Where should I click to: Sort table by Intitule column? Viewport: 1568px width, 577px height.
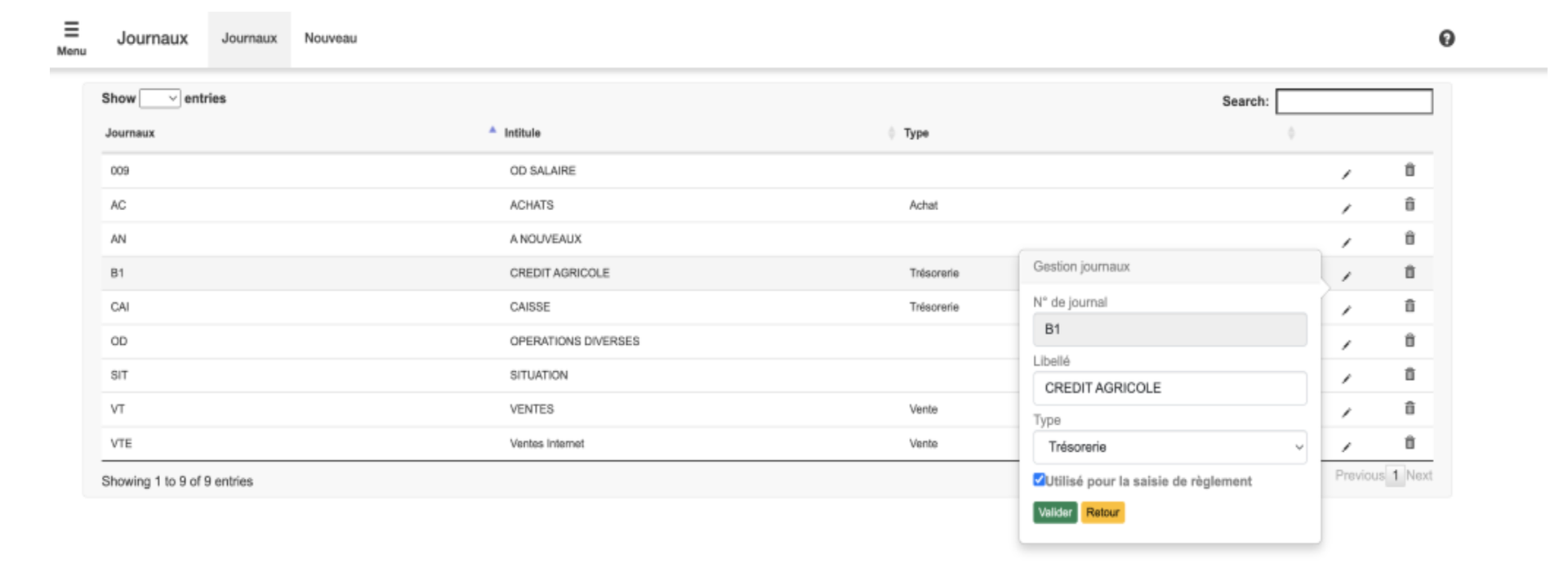click(523, 133)
